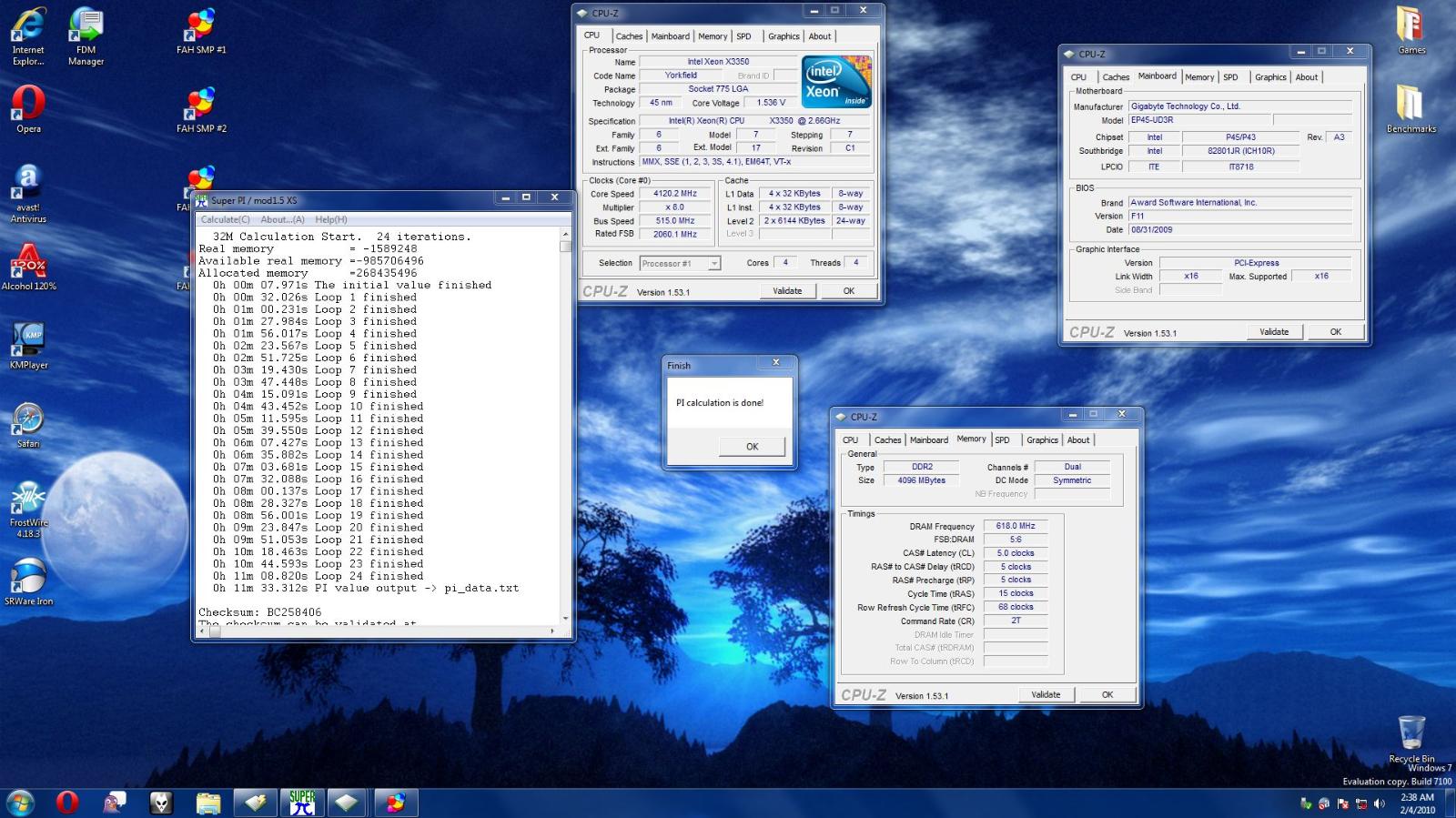Image resolution: width=1456 pixels, height=818 pixels.
Task: Click the first CPU-Z taskbar button
Action: click(x=256, y=803)
